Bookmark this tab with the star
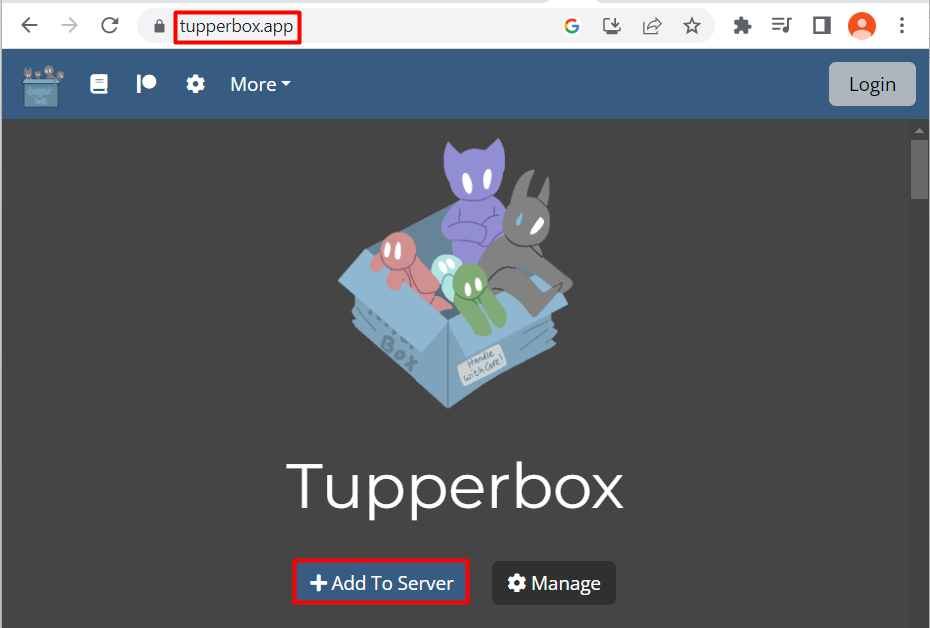This screenshot has height=628, width=930. [x=692, y=26]
